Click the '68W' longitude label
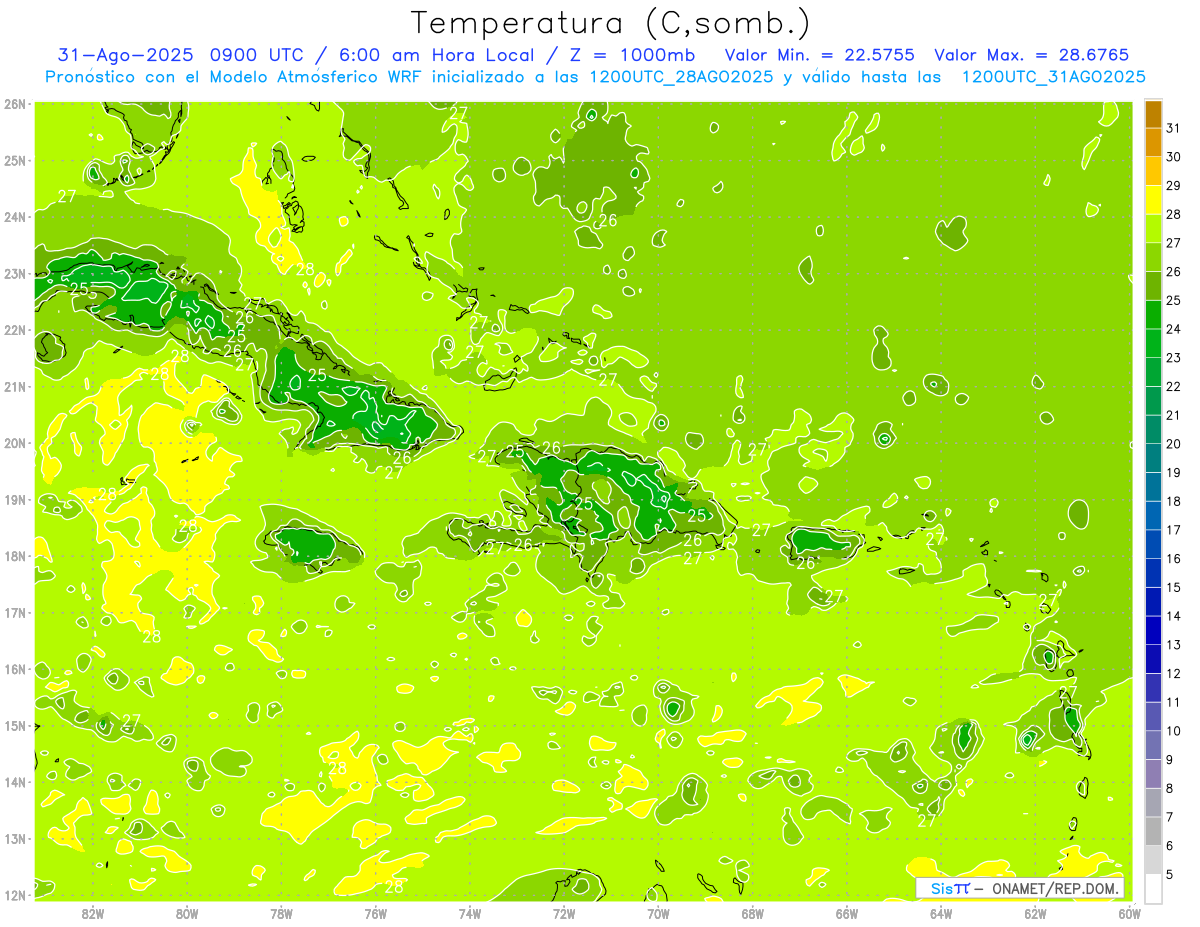This screenshot has width=1200, height=927. [x=753, y=913]
